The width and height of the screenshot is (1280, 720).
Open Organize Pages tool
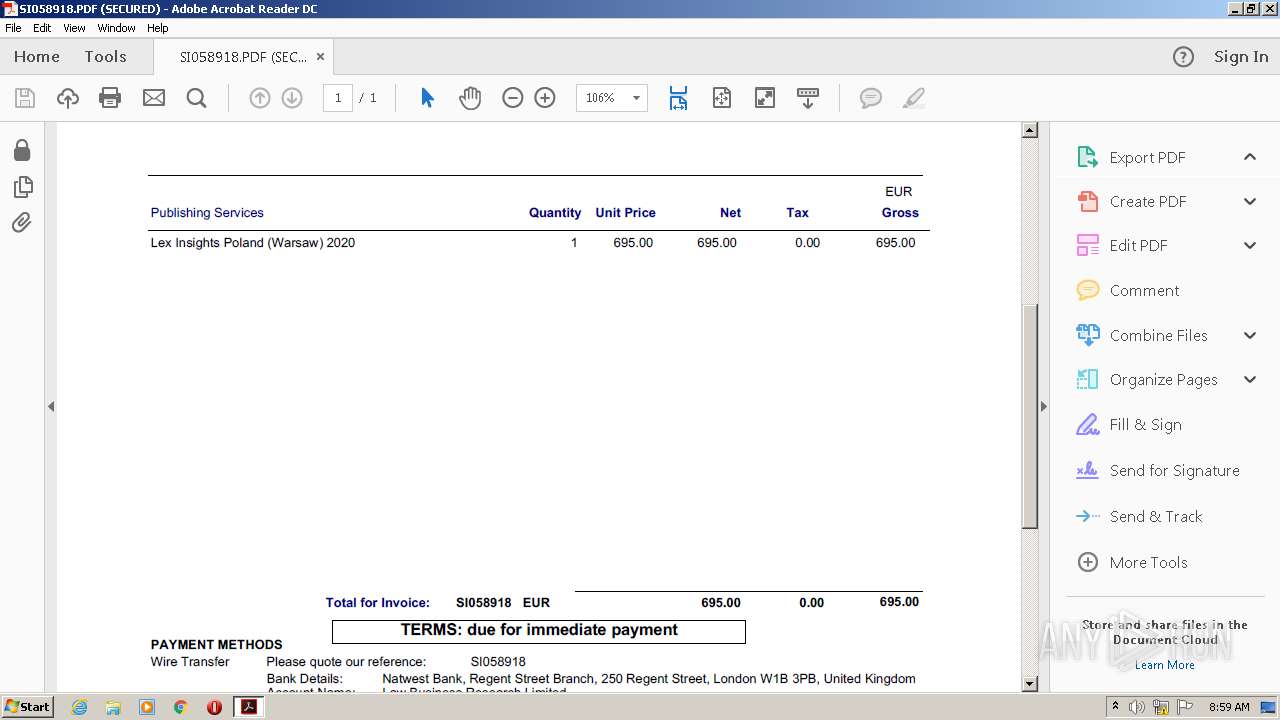pos(1146,379)
